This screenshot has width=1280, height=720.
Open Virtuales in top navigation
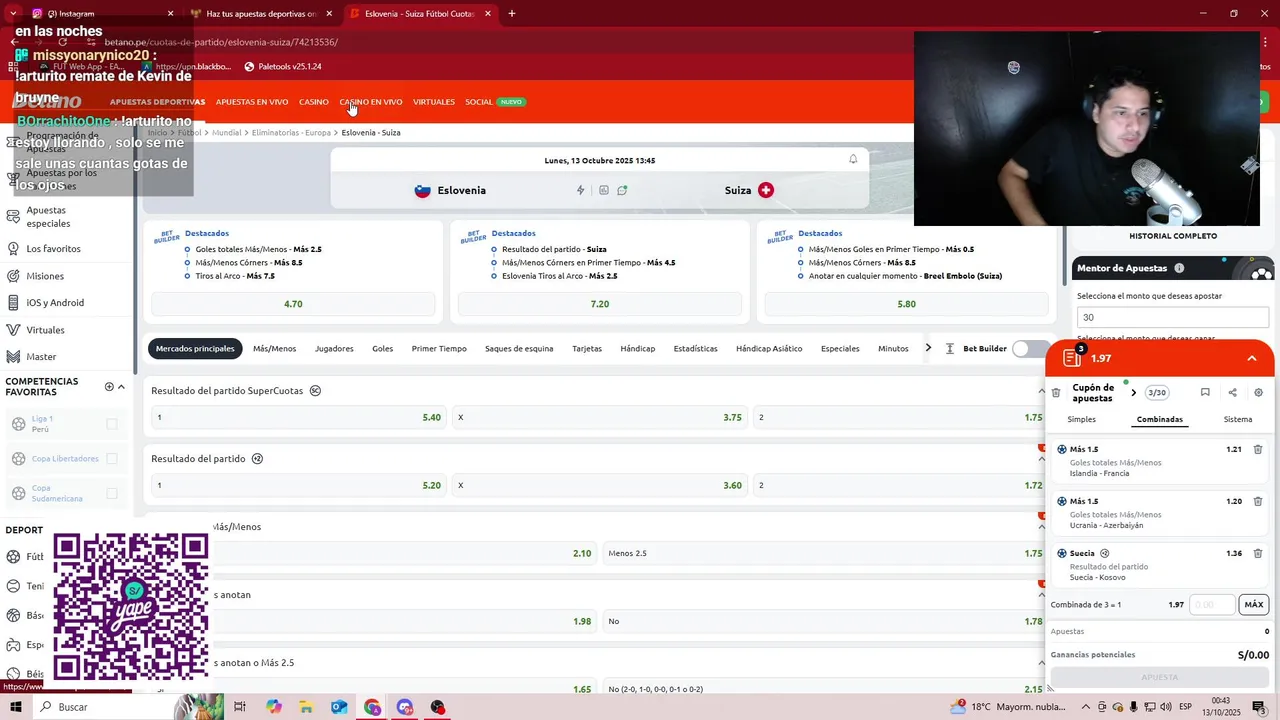click(x=434, y=102)
